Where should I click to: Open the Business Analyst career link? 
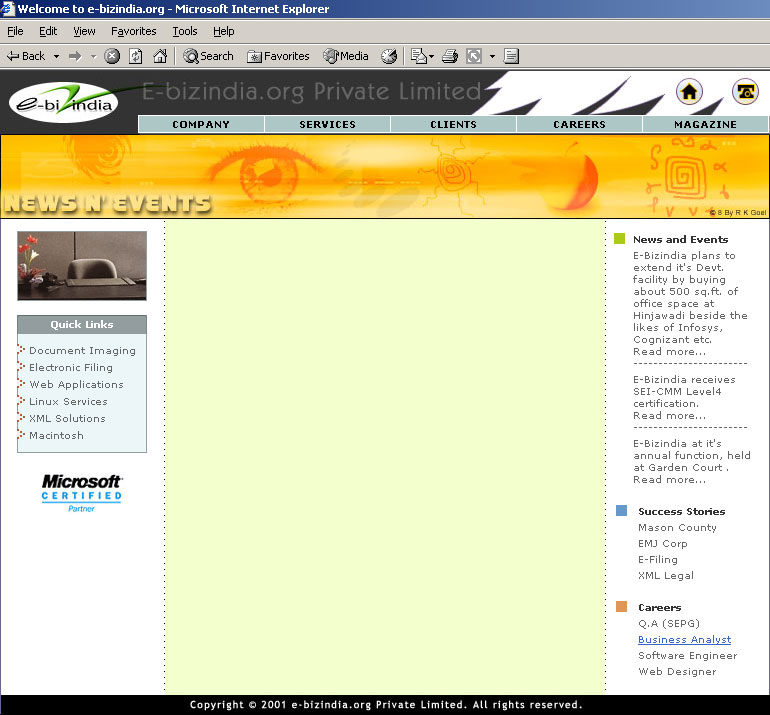click(685, 639)
